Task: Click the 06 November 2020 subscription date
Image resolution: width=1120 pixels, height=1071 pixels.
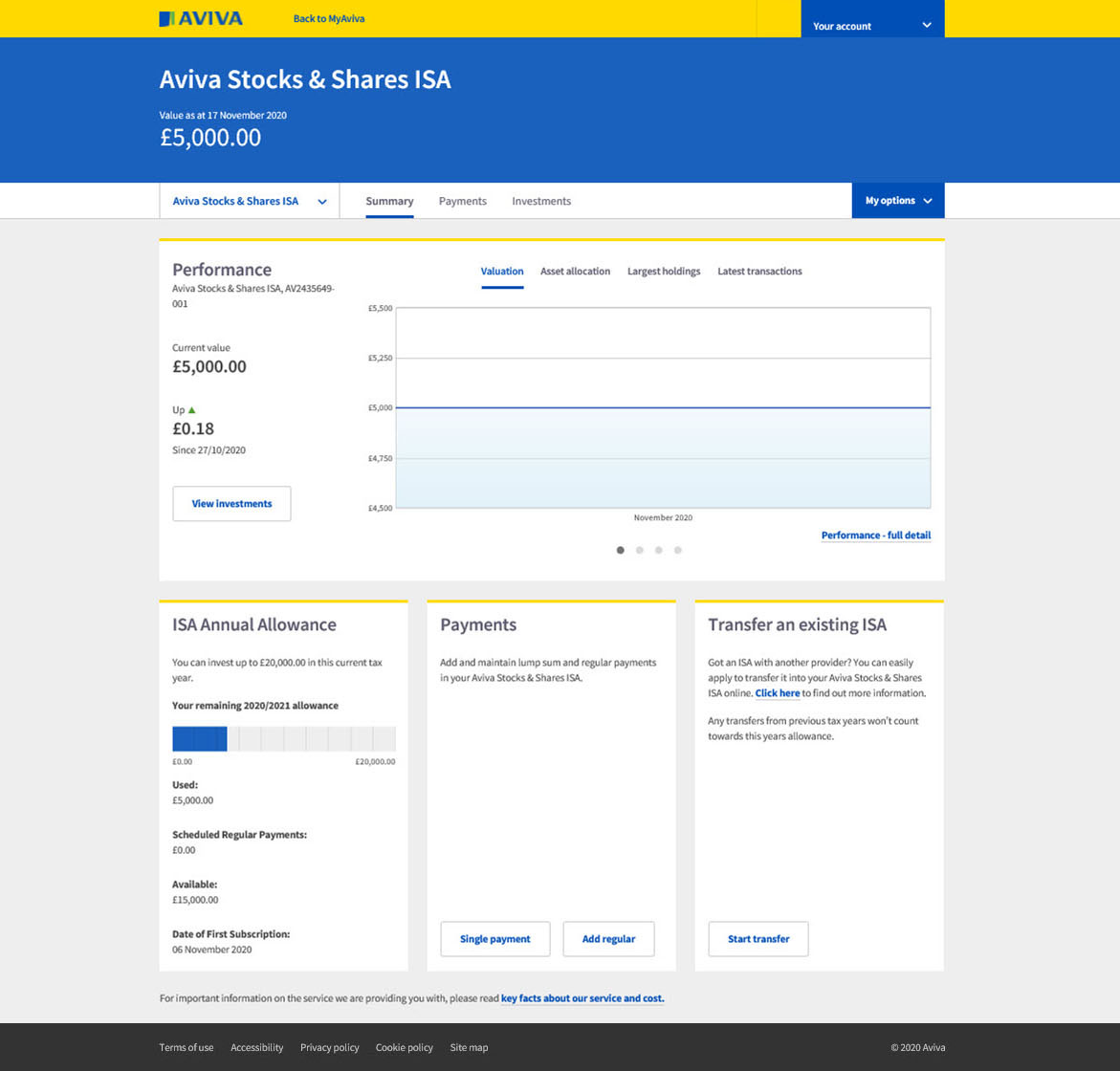Action: (x=212, y=950)
